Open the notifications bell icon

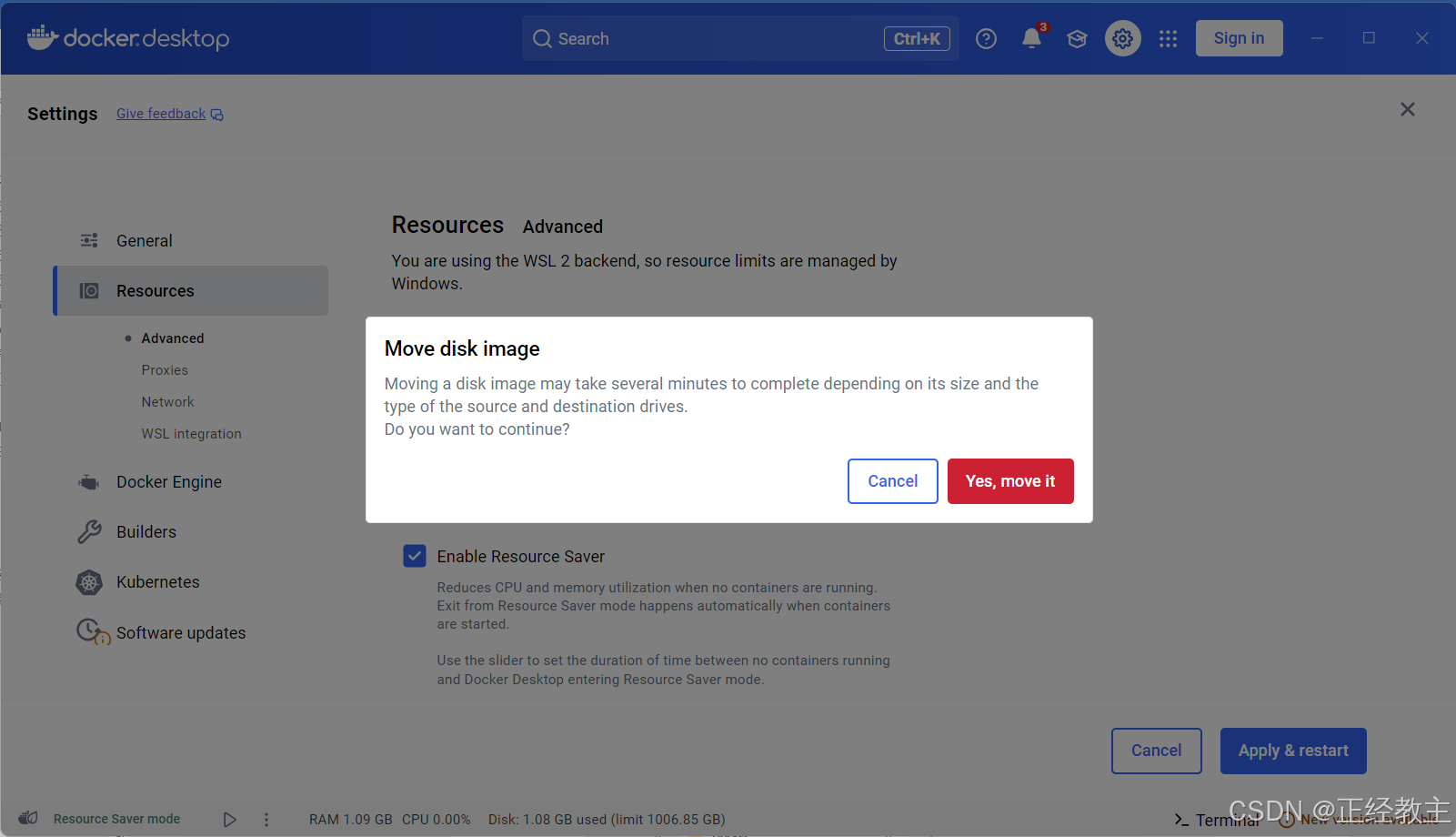pyautogui.click(x=1031, y=38)
